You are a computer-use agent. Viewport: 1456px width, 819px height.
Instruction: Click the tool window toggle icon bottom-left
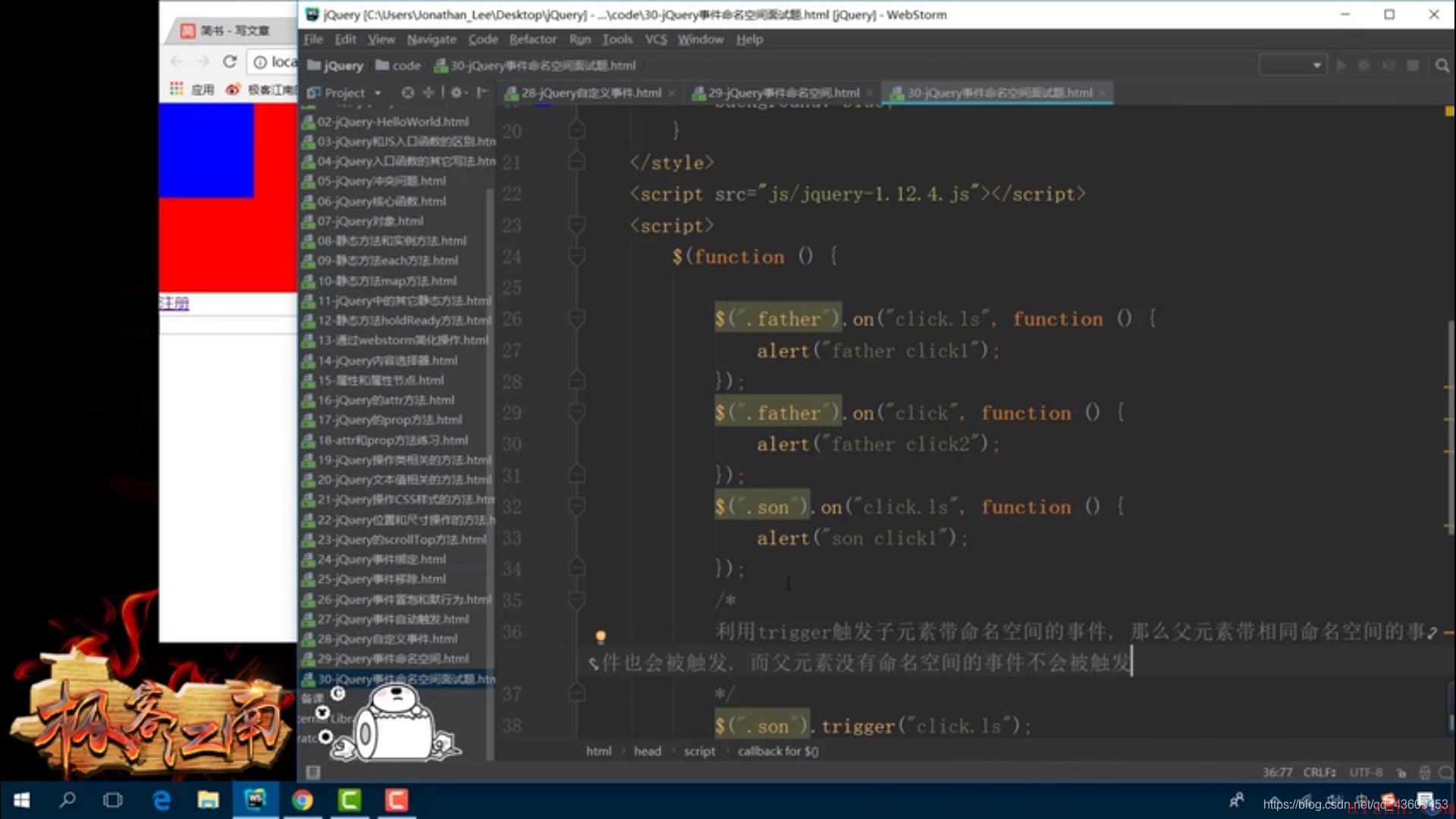pos(312,772)
